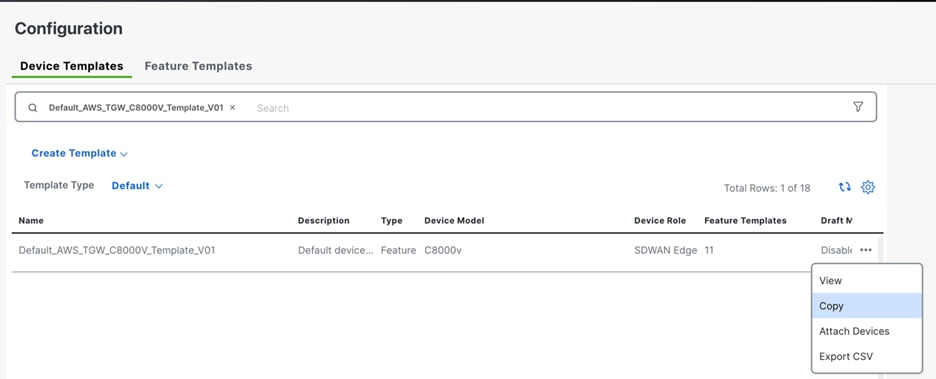Select the Default_AWS_TGW_C8000V_Template_V01 row name
The height and width of the screenshot is (379, 936).
pyautogui.click(x=117, y=251)
